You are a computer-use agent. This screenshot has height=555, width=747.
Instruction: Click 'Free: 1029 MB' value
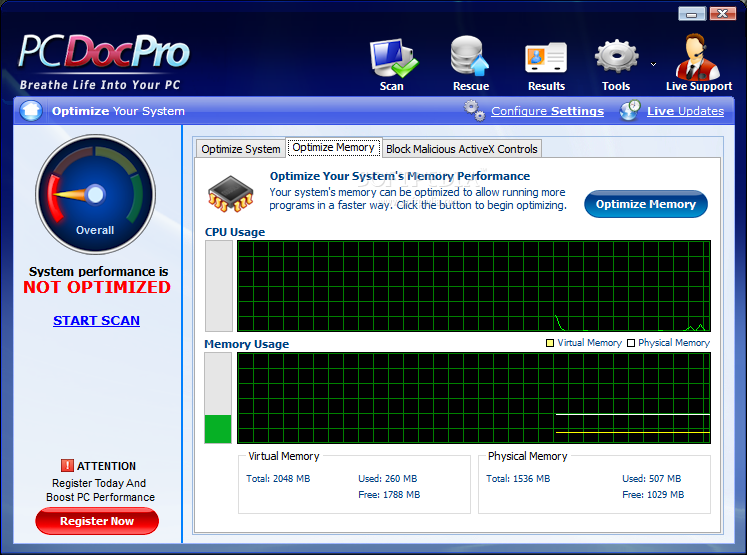click(653, 494)
